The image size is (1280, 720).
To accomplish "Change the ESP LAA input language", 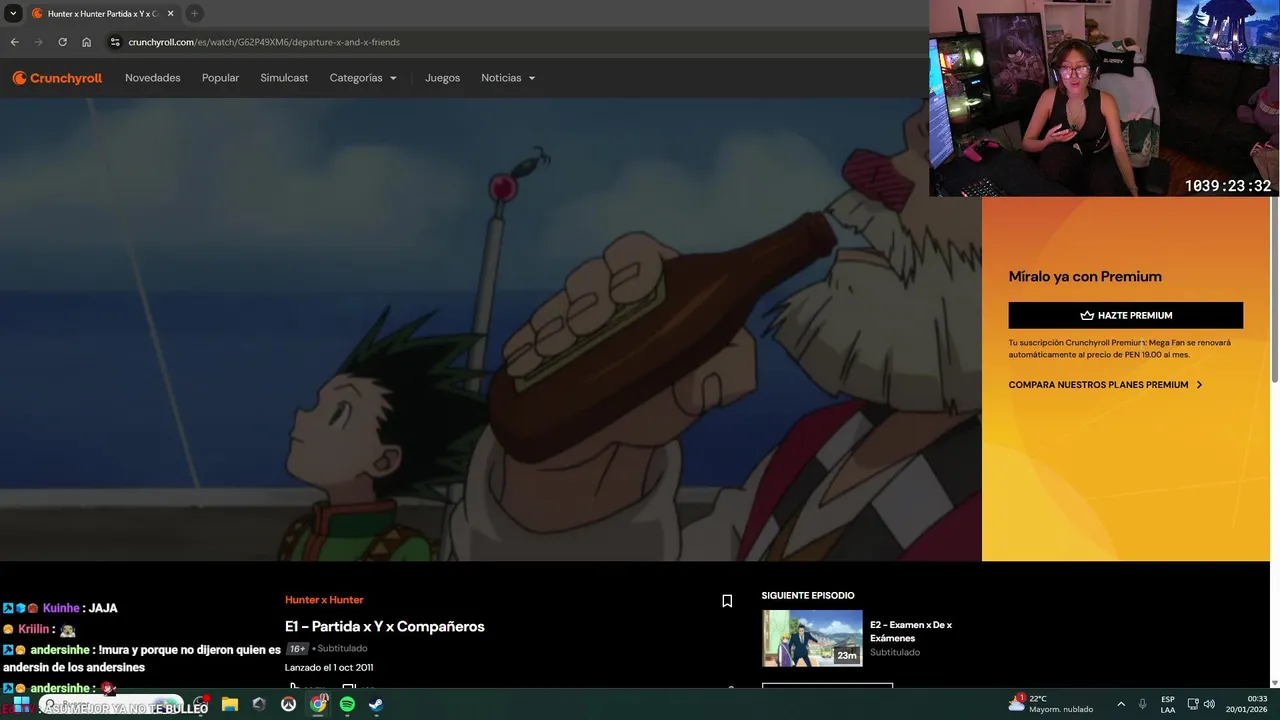I will [x=1168, y=704].
